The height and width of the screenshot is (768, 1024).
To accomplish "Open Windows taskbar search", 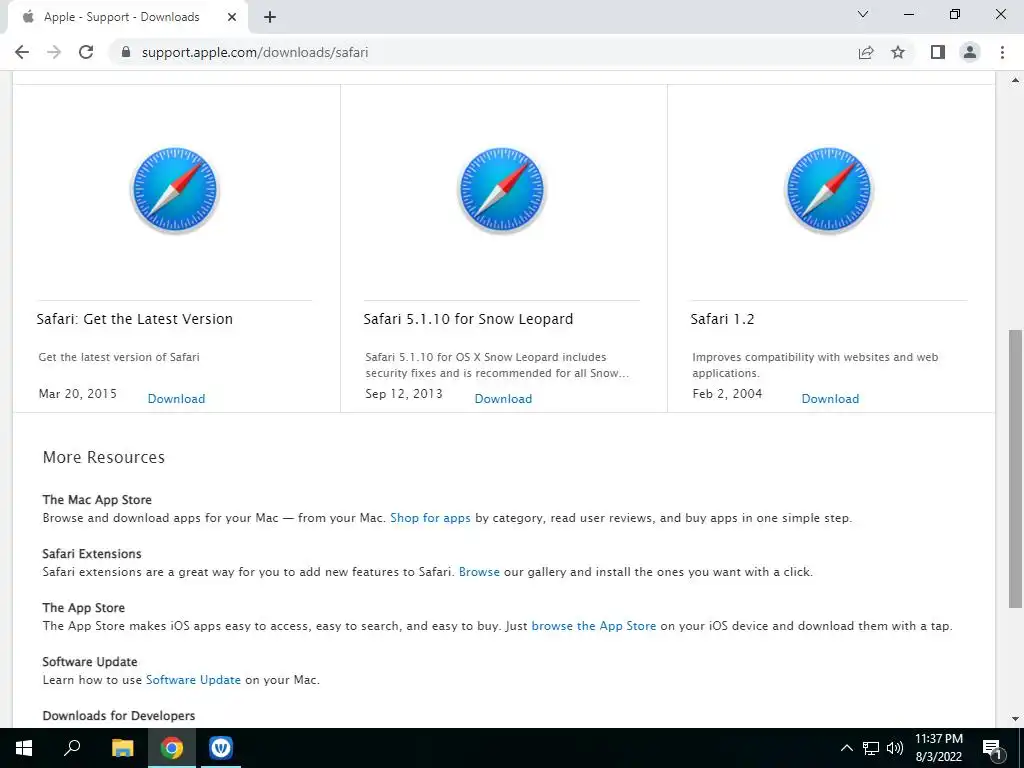I will coord(72,748).
